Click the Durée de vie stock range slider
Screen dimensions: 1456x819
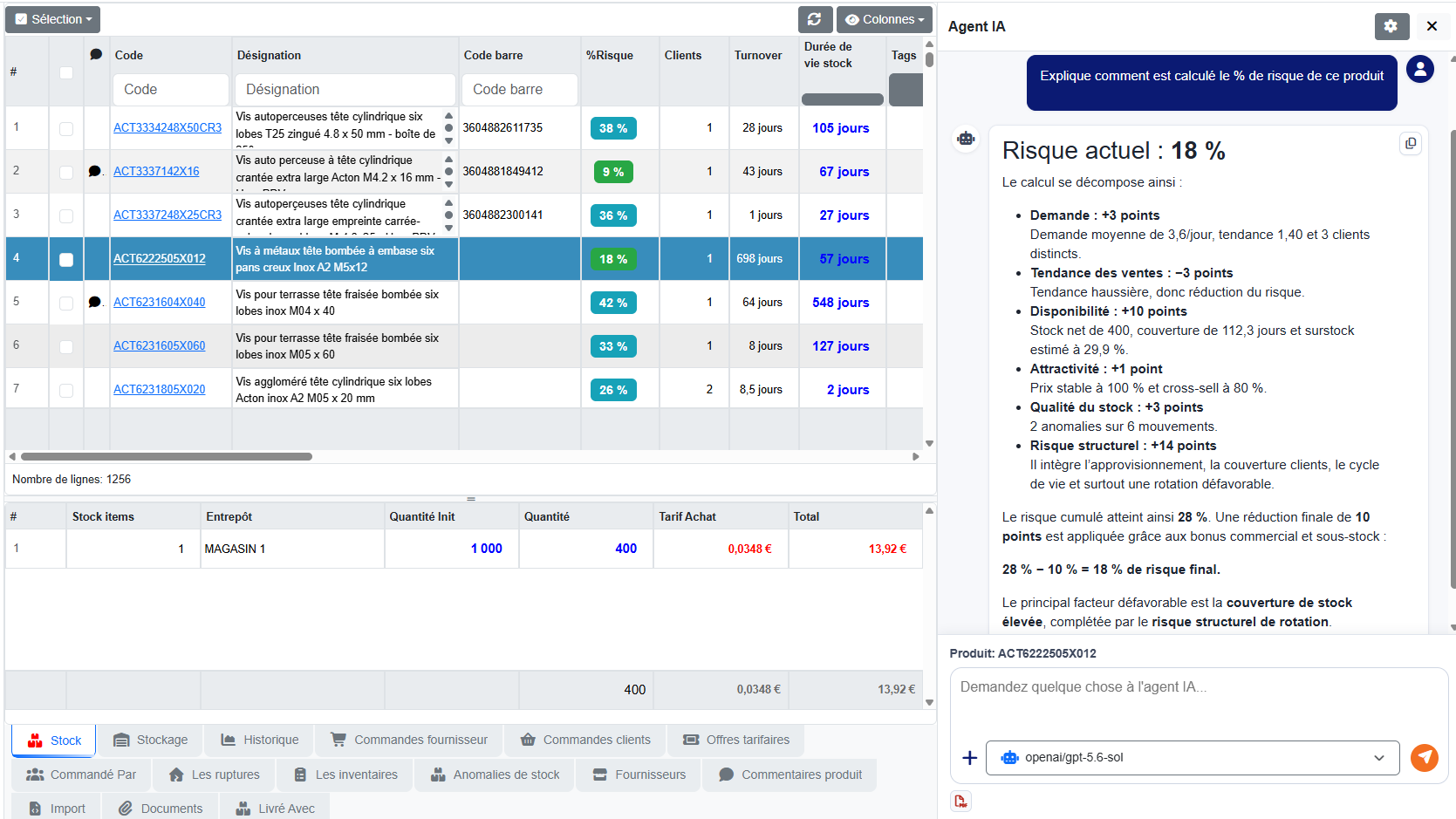pyautogui.click(x=843, y=99)
